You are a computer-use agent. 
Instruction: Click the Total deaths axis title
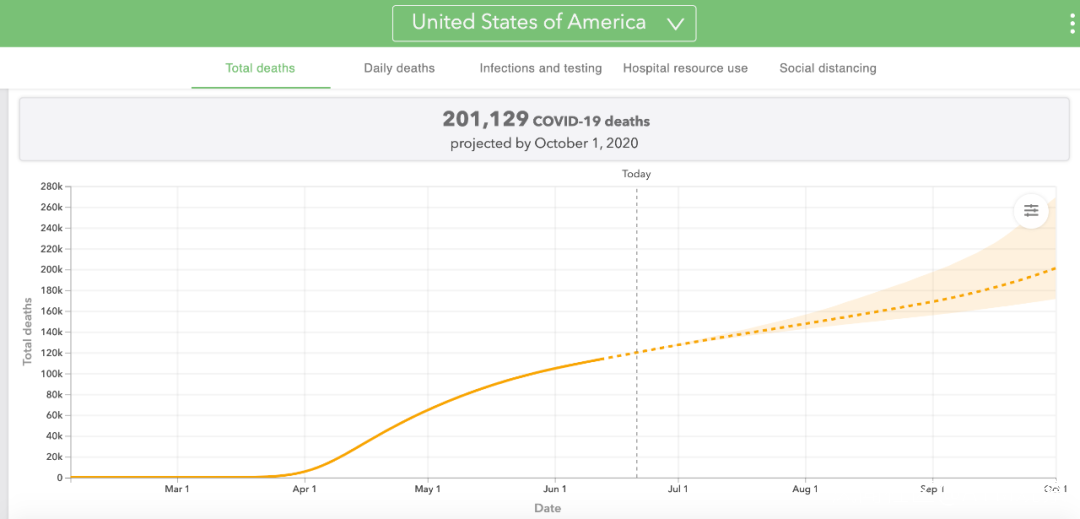point(28,330)
